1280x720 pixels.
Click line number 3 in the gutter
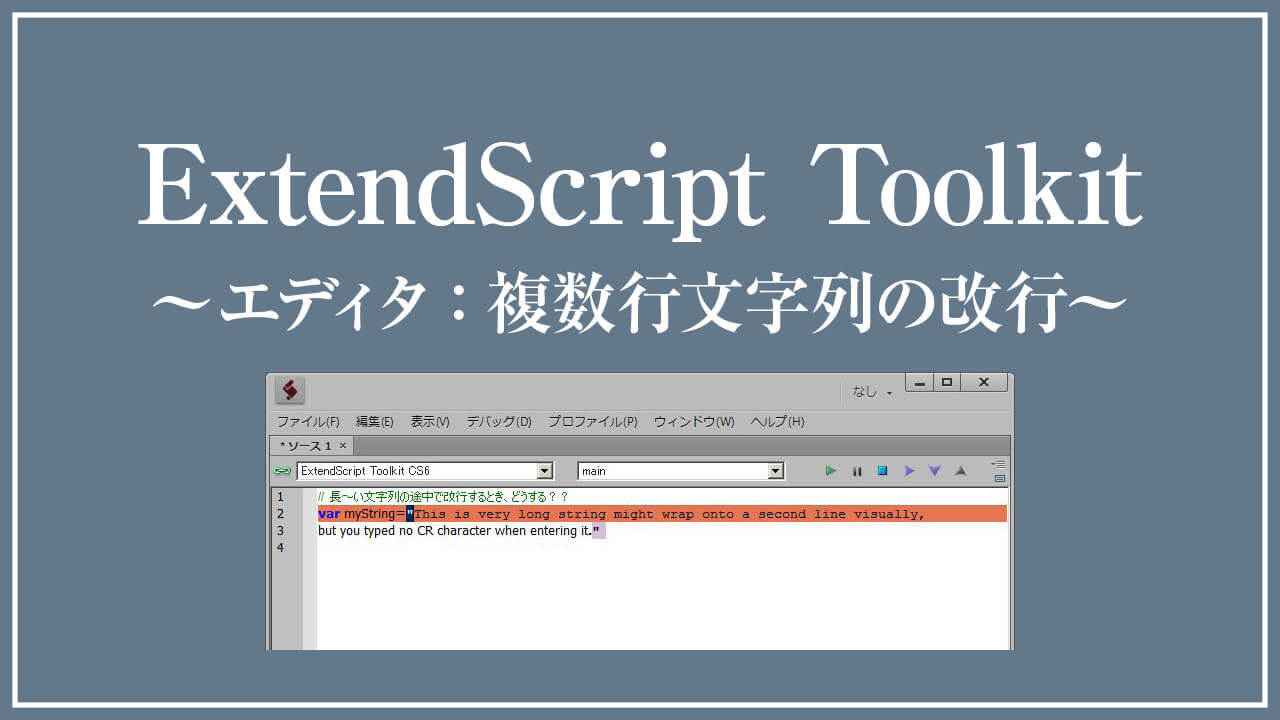[x=280, y=531]
